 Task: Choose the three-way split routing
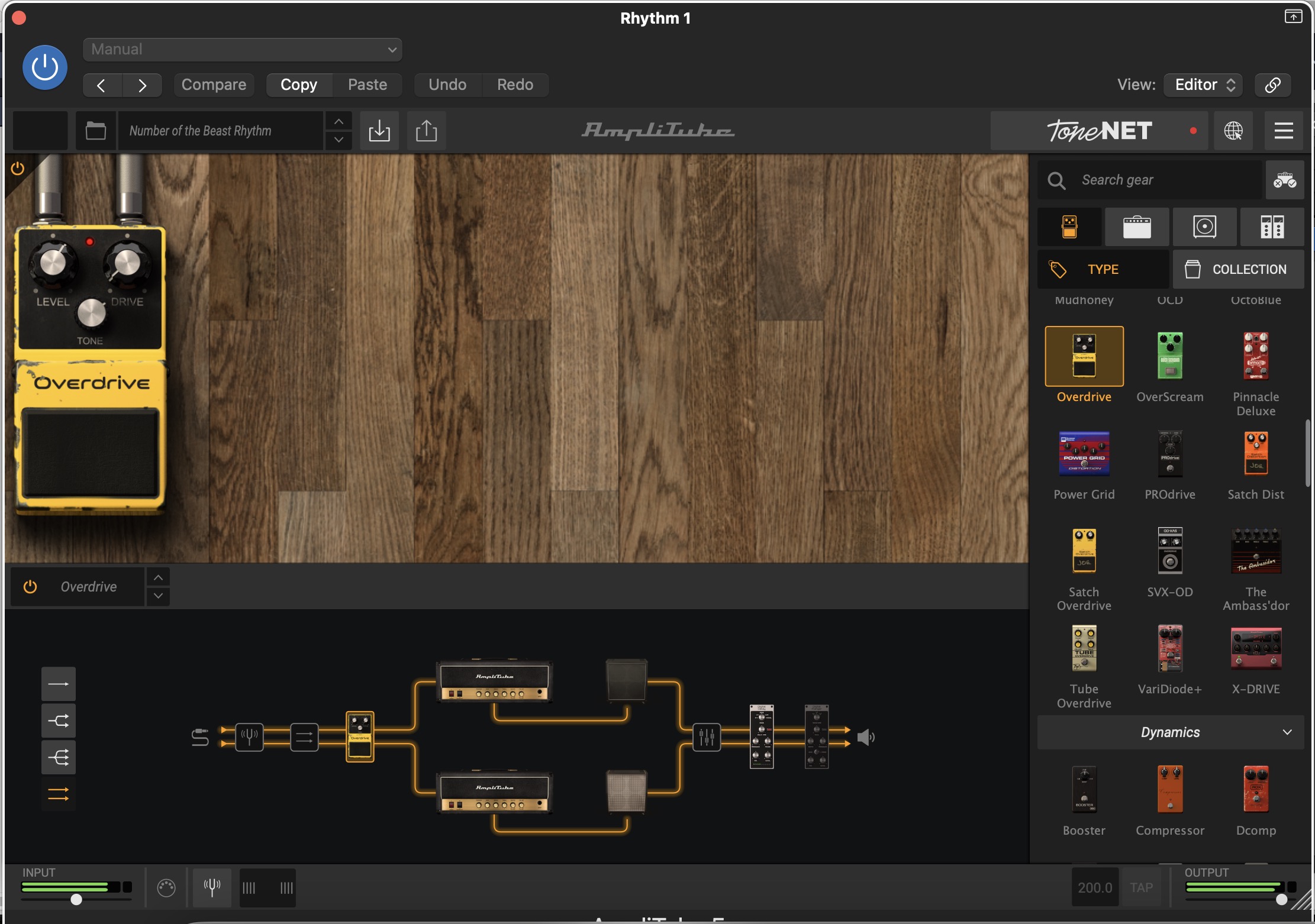pyautogui.click(x=59, y=757)
